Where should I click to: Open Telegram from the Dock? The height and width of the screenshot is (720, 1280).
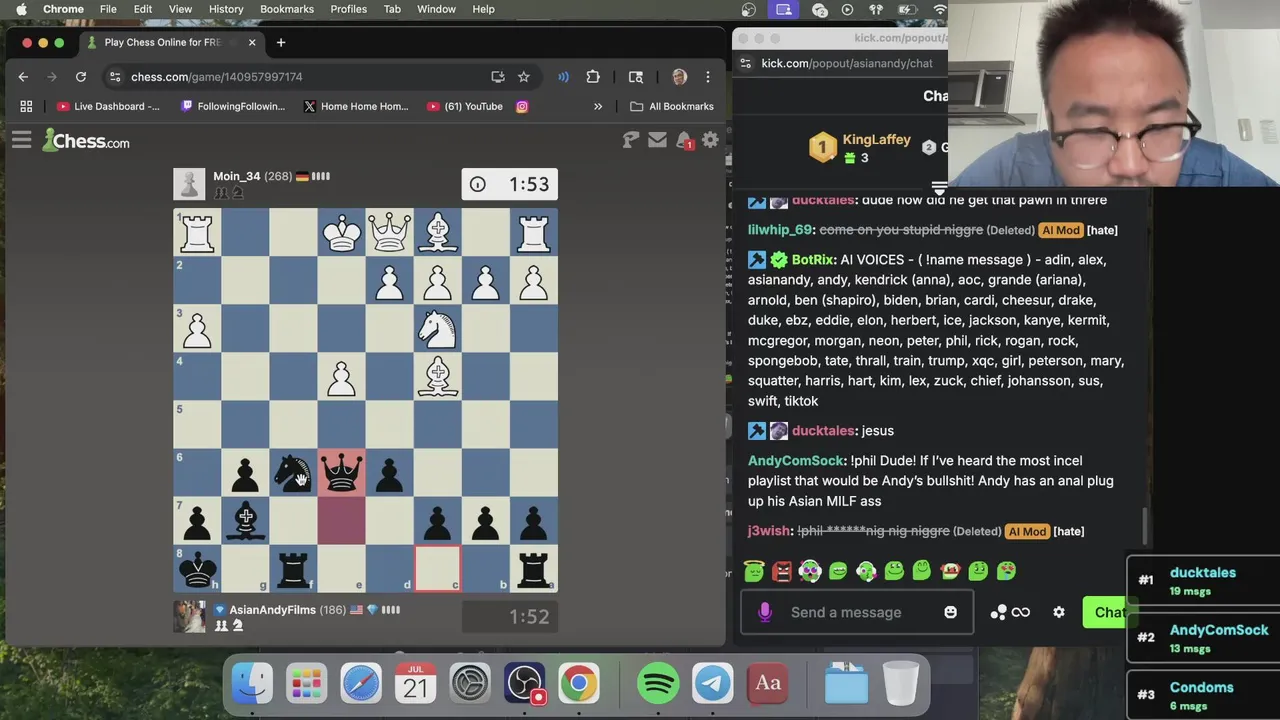(x=713, y=684)
